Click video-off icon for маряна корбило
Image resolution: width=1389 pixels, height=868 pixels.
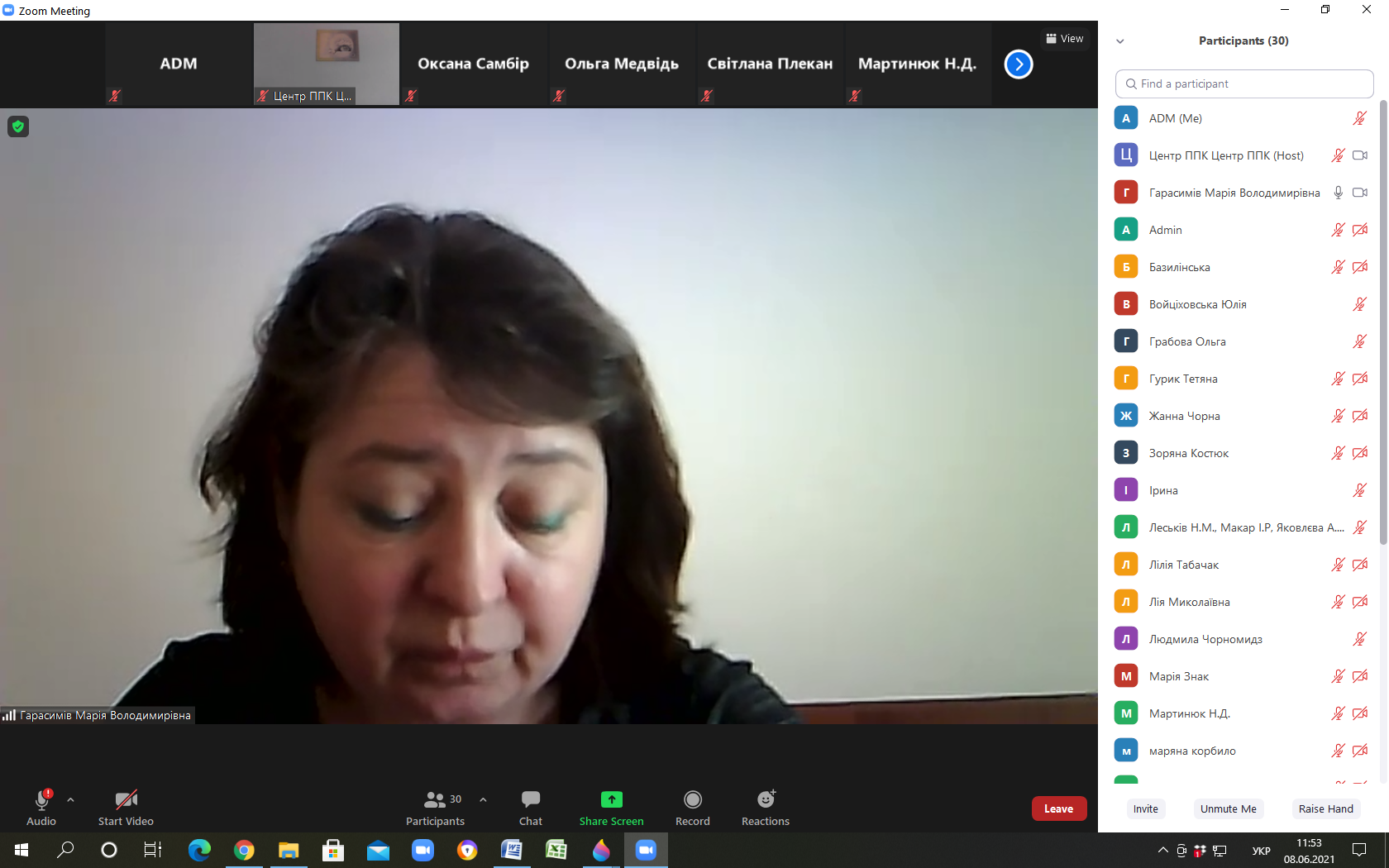click(x=1360, y=751)
